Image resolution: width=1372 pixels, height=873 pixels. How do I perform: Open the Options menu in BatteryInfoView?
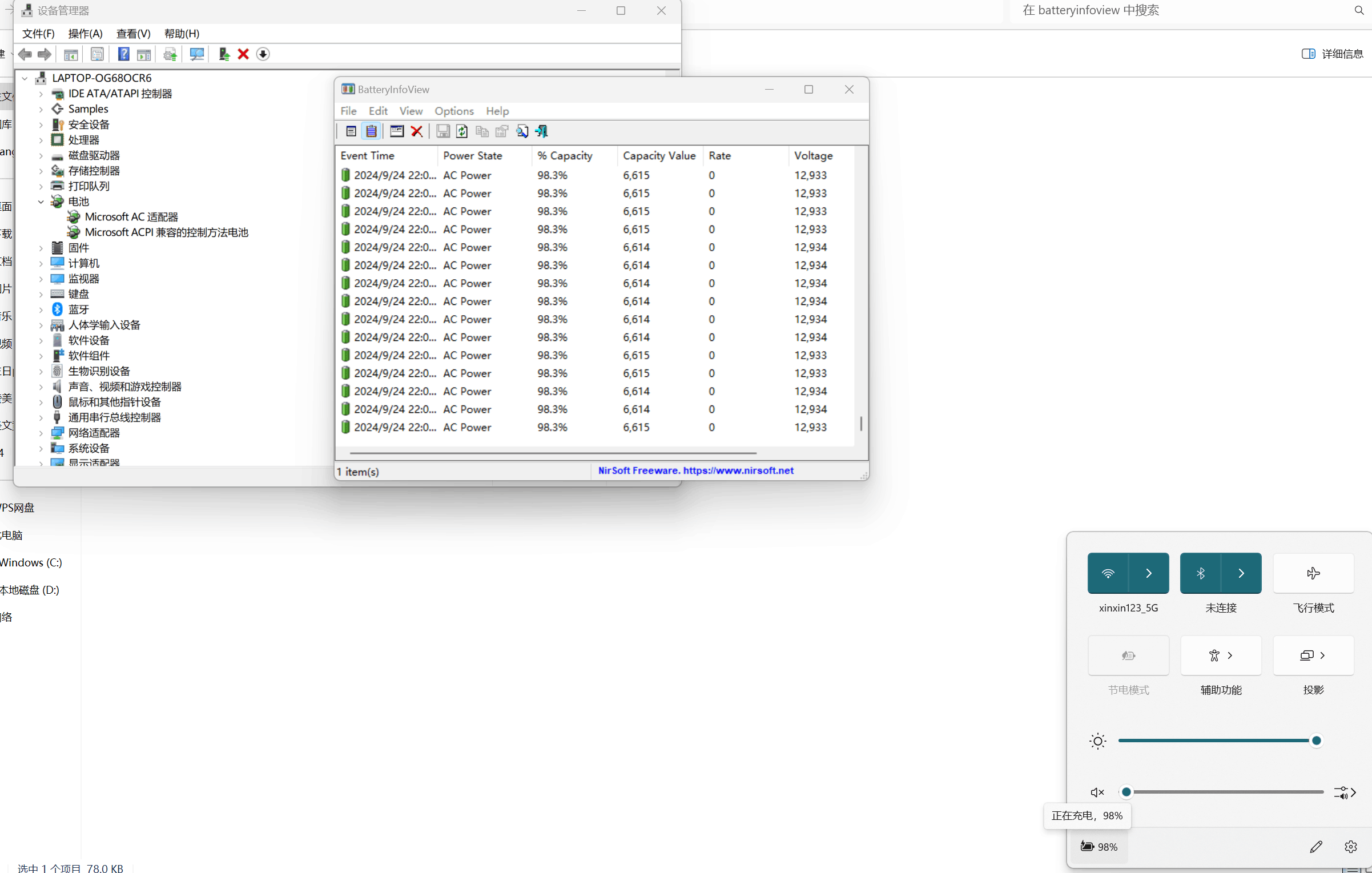click(454, 111)
